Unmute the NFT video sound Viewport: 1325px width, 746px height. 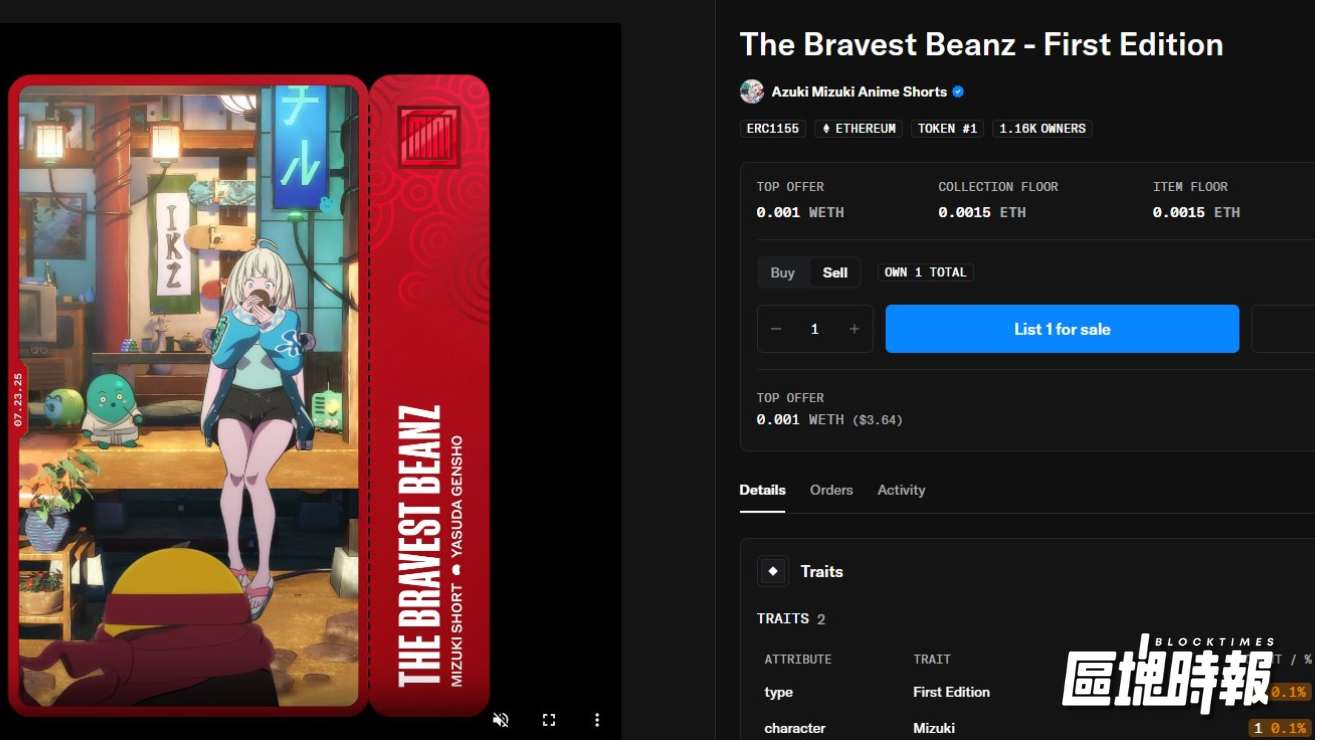[501, 720]
